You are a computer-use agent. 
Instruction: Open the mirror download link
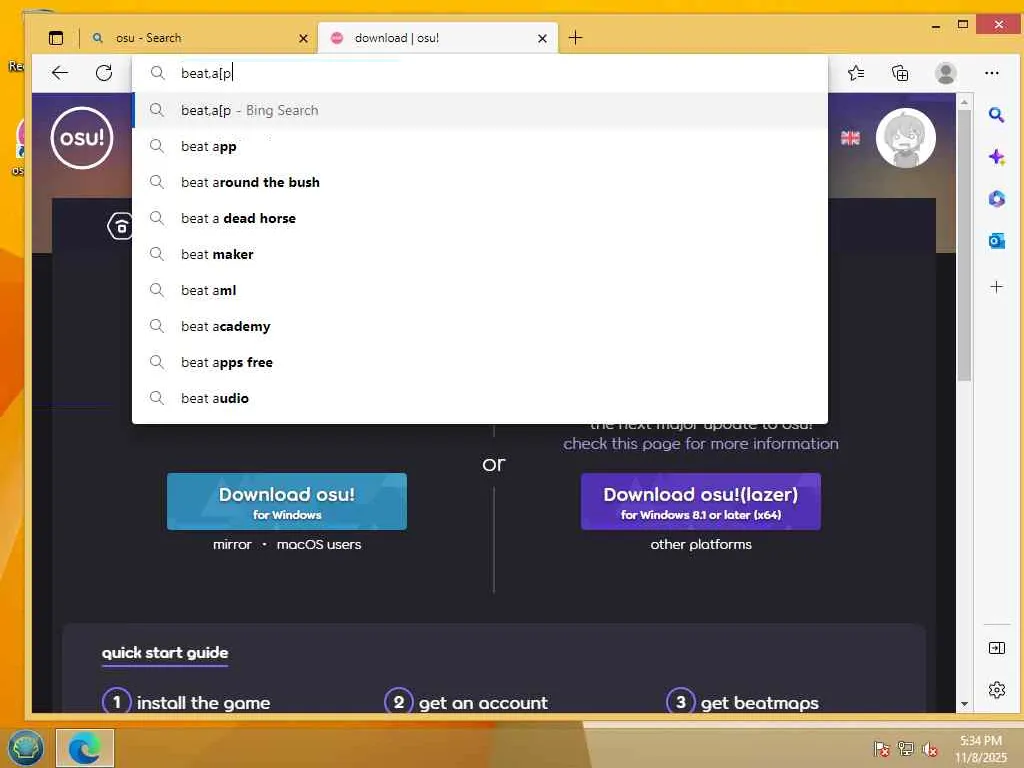pos(232,544)
